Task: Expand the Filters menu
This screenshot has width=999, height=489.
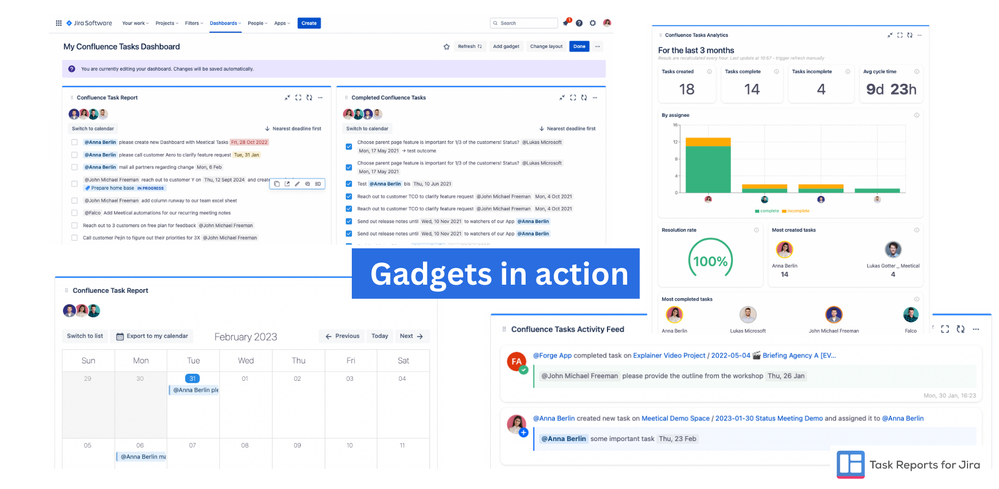Action: (x=194, y=23)
